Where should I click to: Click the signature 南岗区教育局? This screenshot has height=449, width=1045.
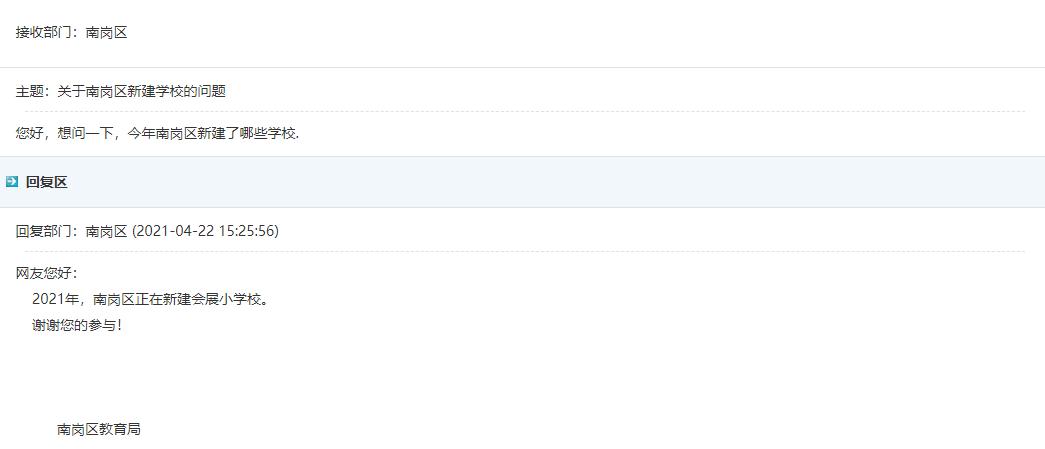tap(99, 429)
